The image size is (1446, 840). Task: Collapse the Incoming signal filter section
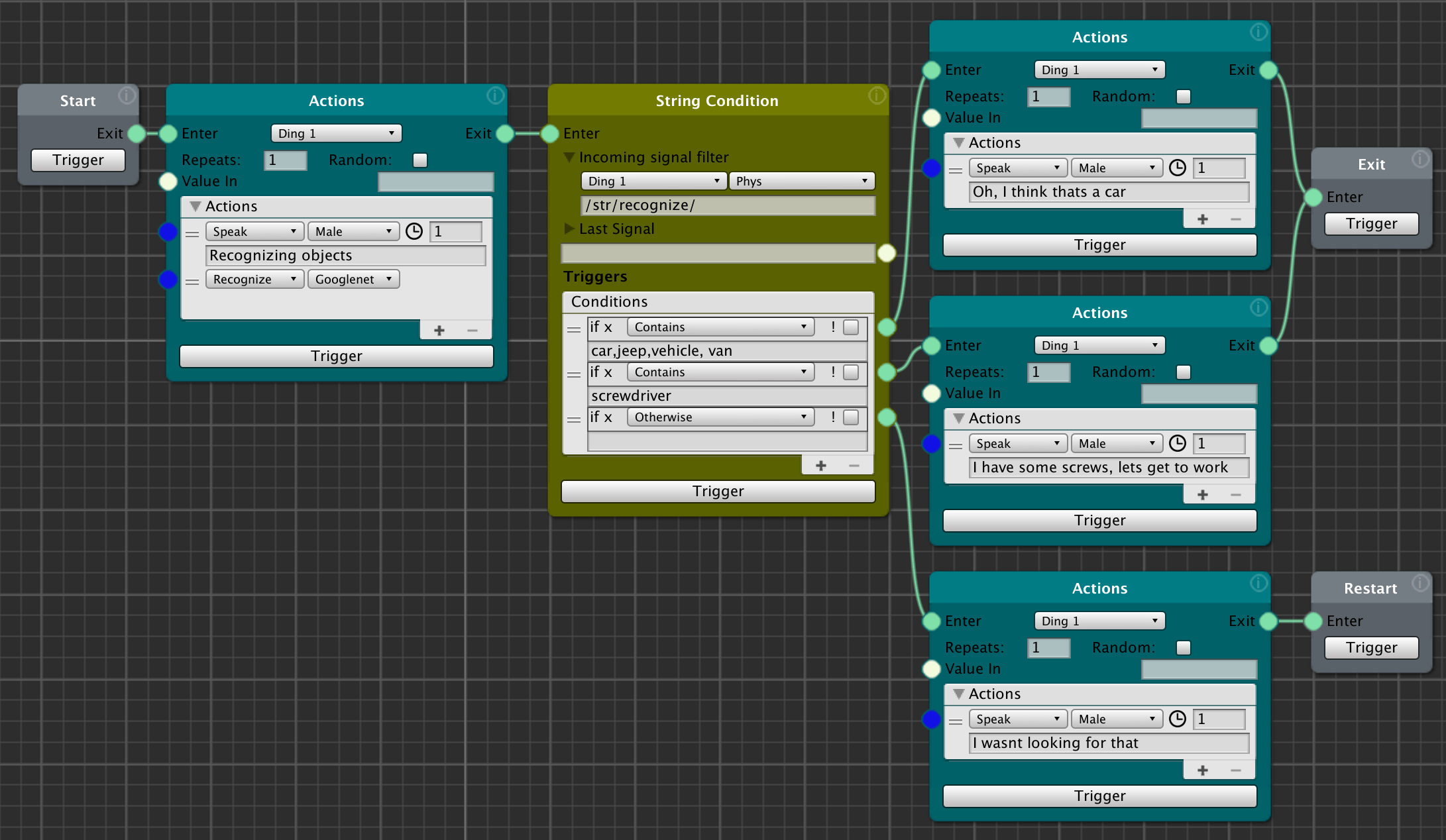click(569, 158)
